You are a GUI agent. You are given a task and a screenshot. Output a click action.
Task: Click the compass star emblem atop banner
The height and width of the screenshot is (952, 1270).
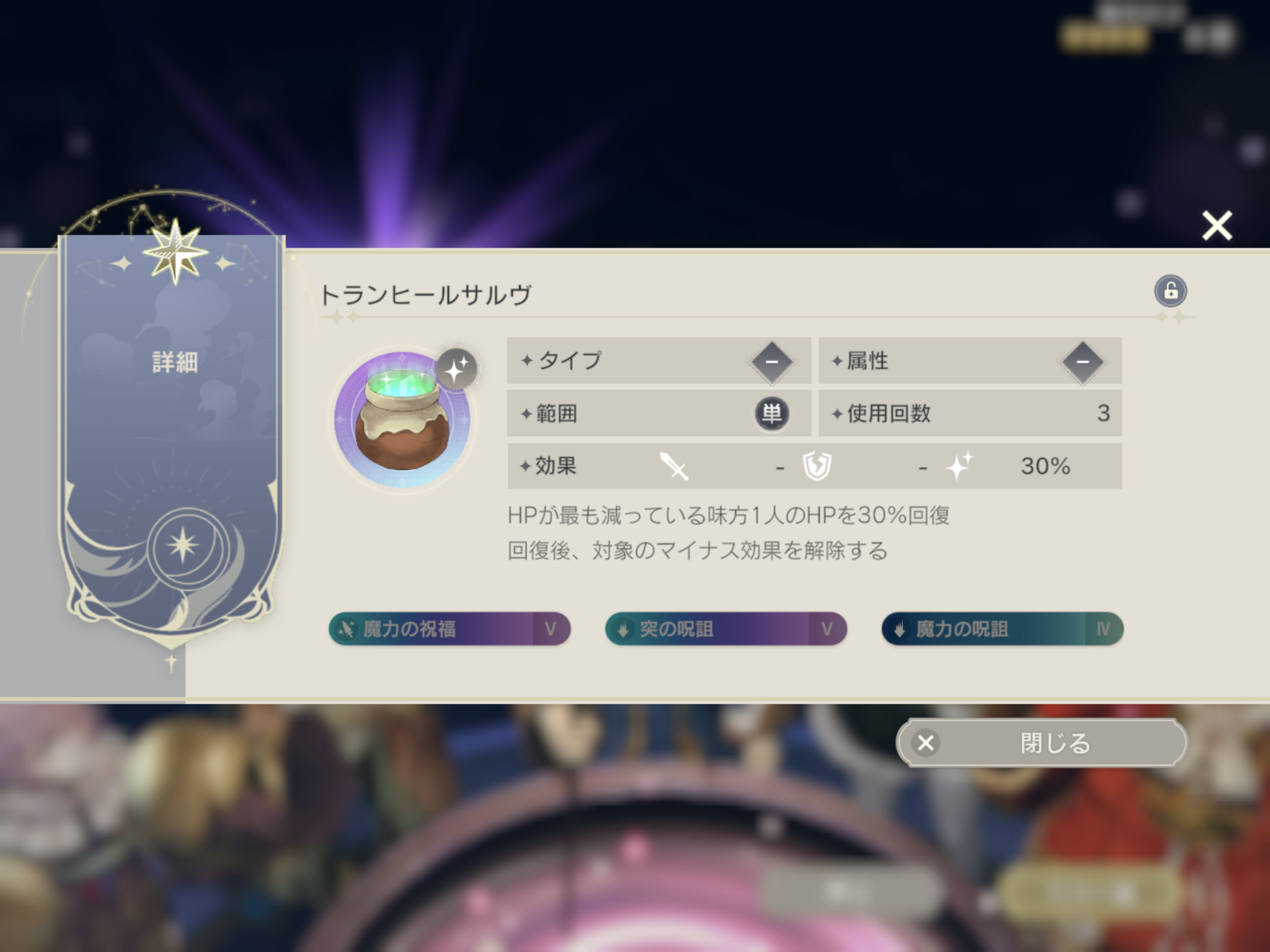point(175,251)
